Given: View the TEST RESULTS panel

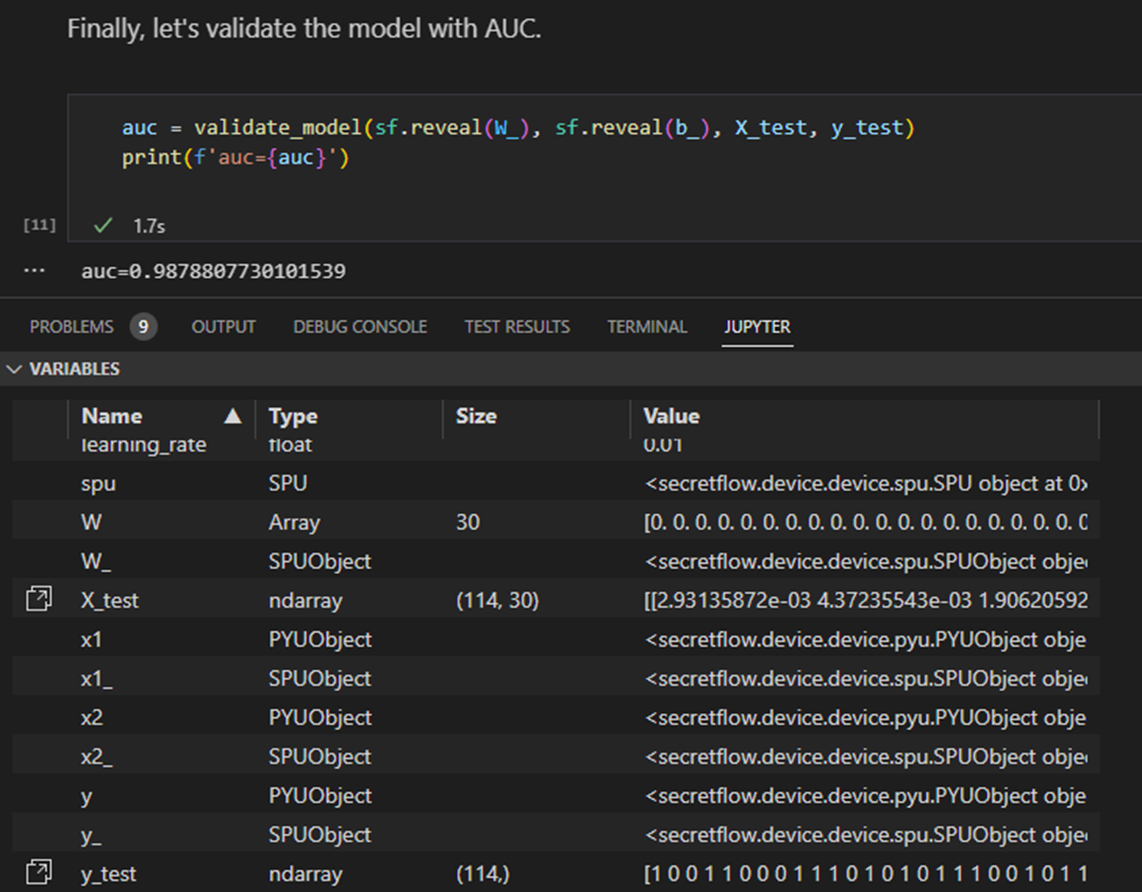Looking at the screenshot, I should point(517,326).
